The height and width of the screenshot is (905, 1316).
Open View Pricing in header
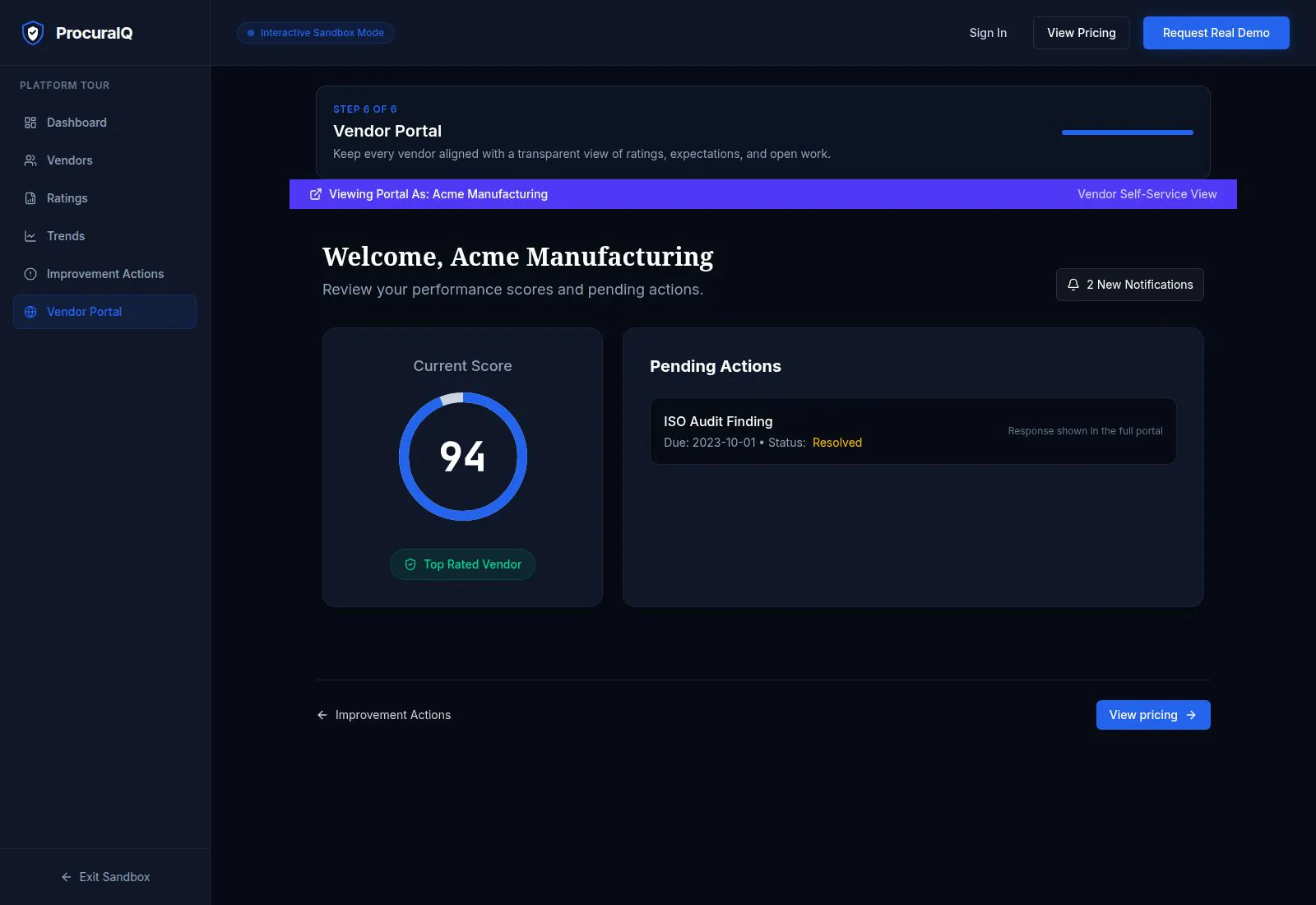pyautogui.click(x=1082, y=33)
